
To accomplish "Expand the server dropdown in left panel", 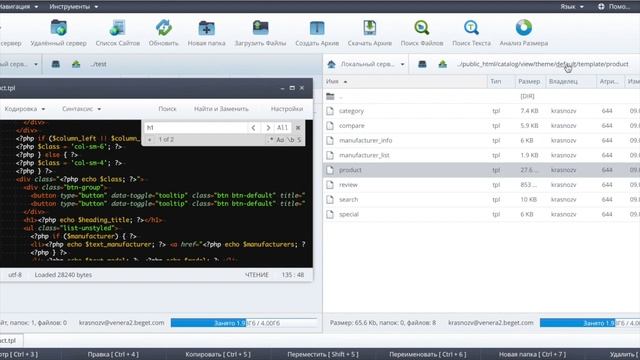I will [36, 64].
